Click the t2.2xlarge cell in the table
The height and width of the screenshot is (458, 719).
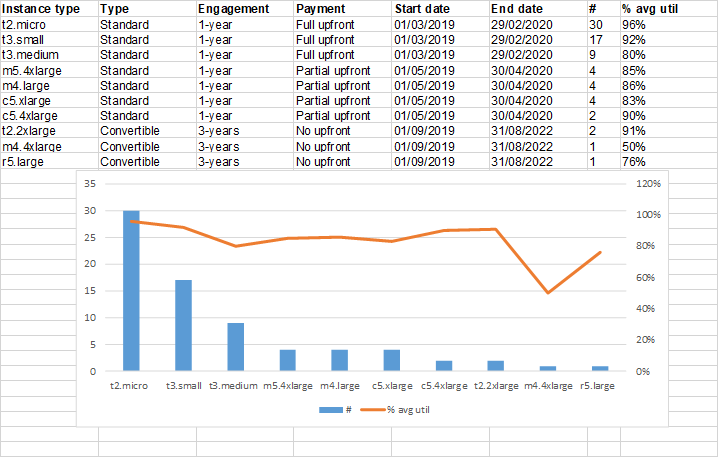(x=50, y=131)
